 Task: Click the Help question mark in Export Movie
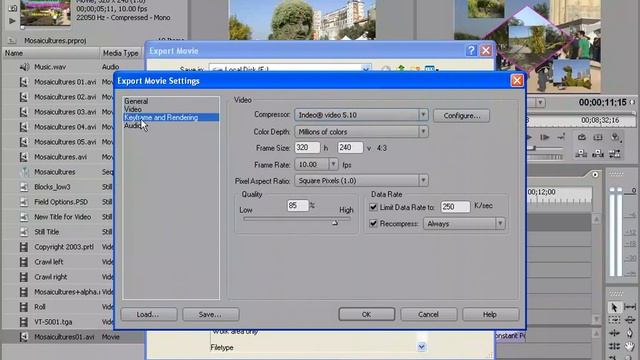click(471, 51)
